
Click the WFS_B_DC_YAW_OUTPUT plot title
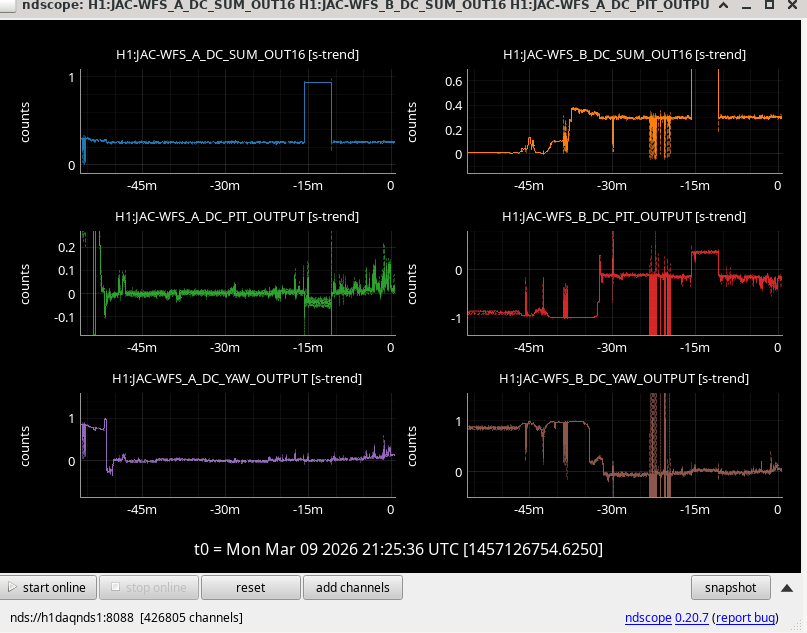click(625, 378)
